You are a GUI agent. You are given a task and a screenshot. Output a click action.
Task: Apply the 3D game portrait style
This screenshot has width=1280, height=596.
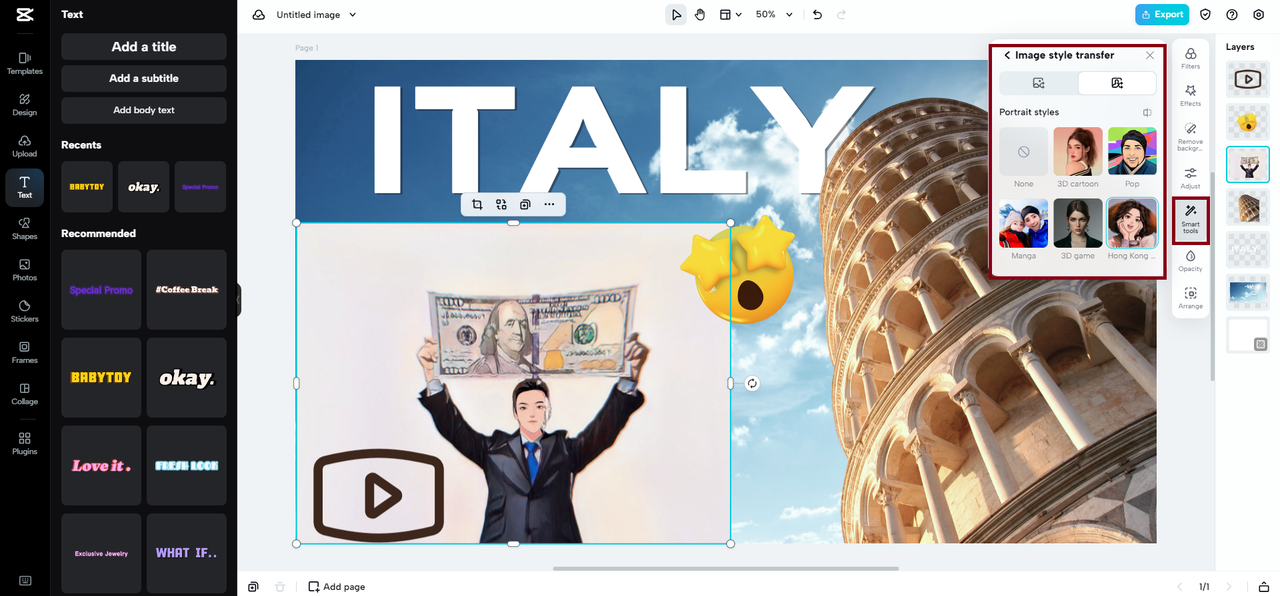coord(1078,223)
